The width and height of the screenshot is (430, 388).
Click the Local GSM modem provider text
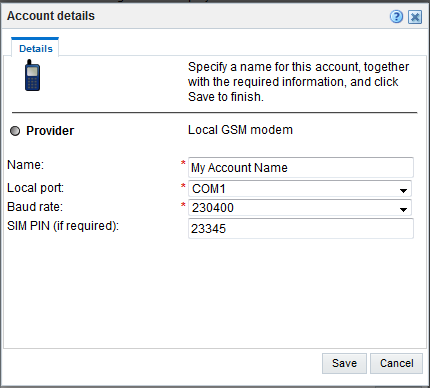[x=240, y=130]
